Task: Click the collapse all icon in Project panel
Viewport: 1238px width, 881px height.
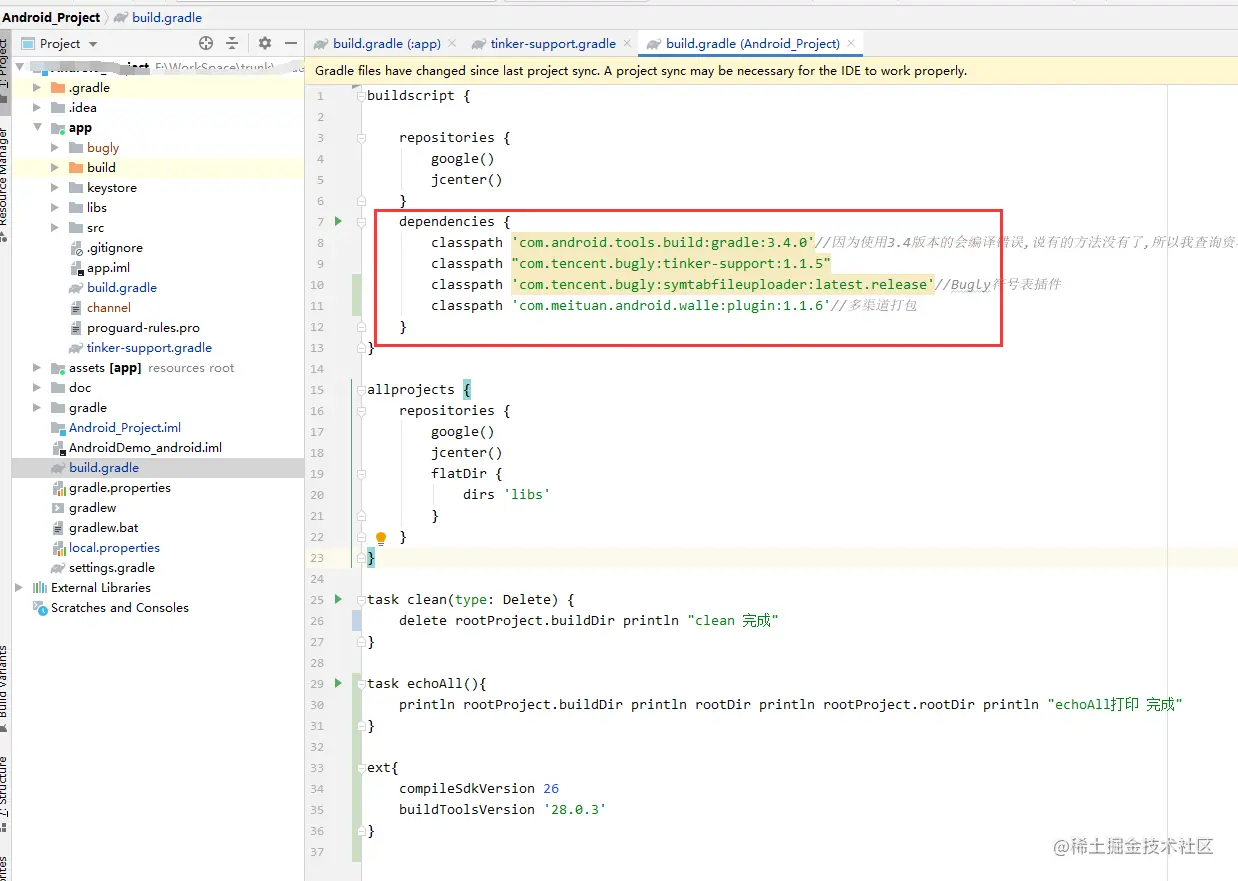Action: [232, 43]
